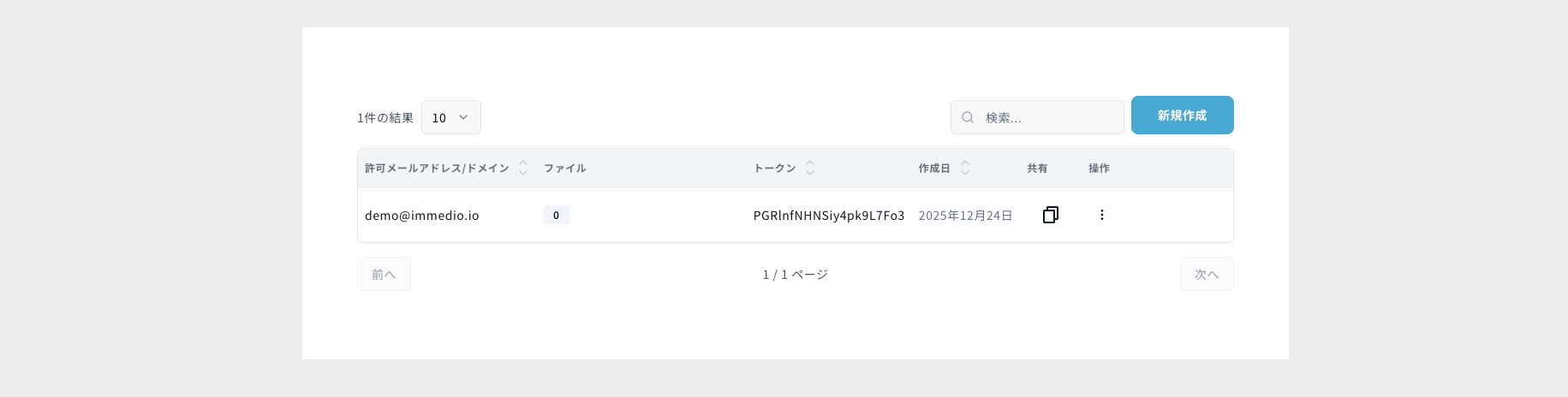Sort by 許可メールアドレス/ドメイン using its sort arrows

[523, 168]
